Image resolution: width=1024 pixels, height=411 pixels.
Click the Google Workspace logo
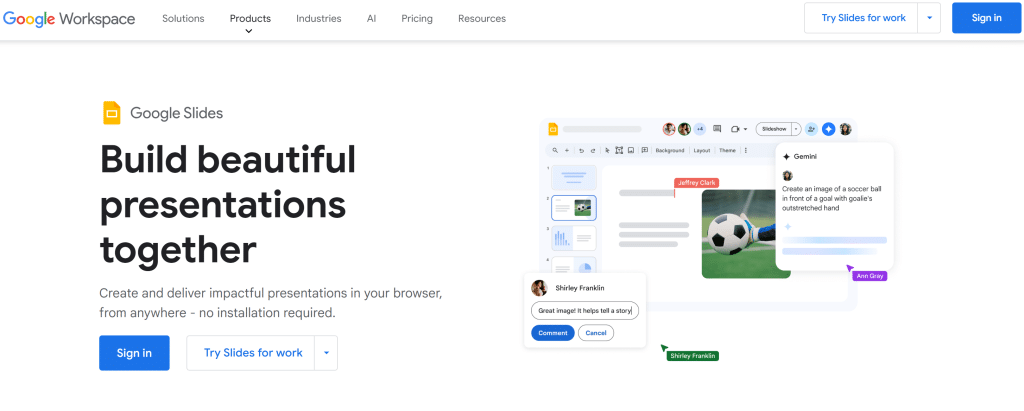(x=69, y=18)
